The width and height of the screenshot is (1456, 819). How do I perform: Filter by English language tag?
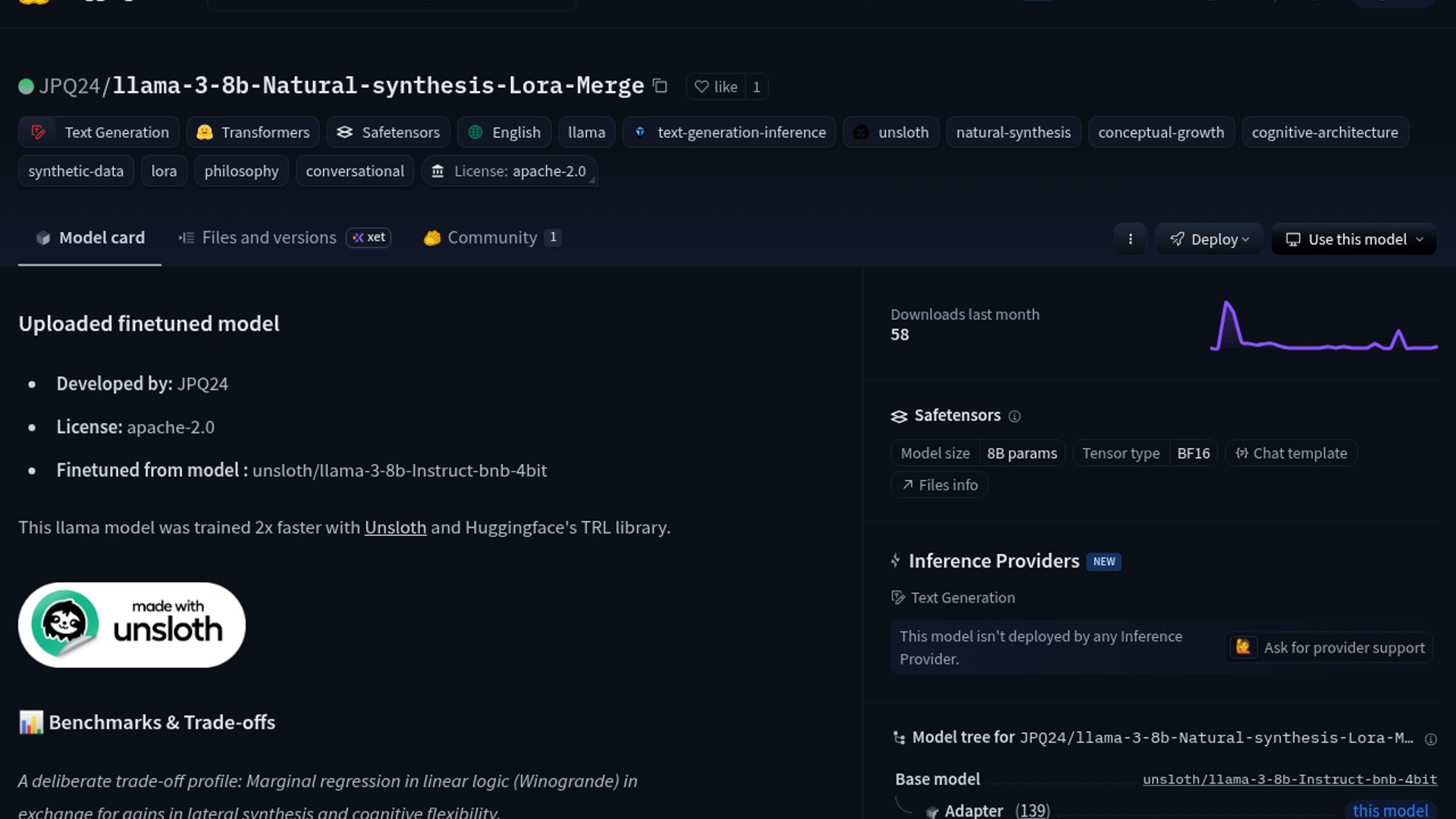504,132
